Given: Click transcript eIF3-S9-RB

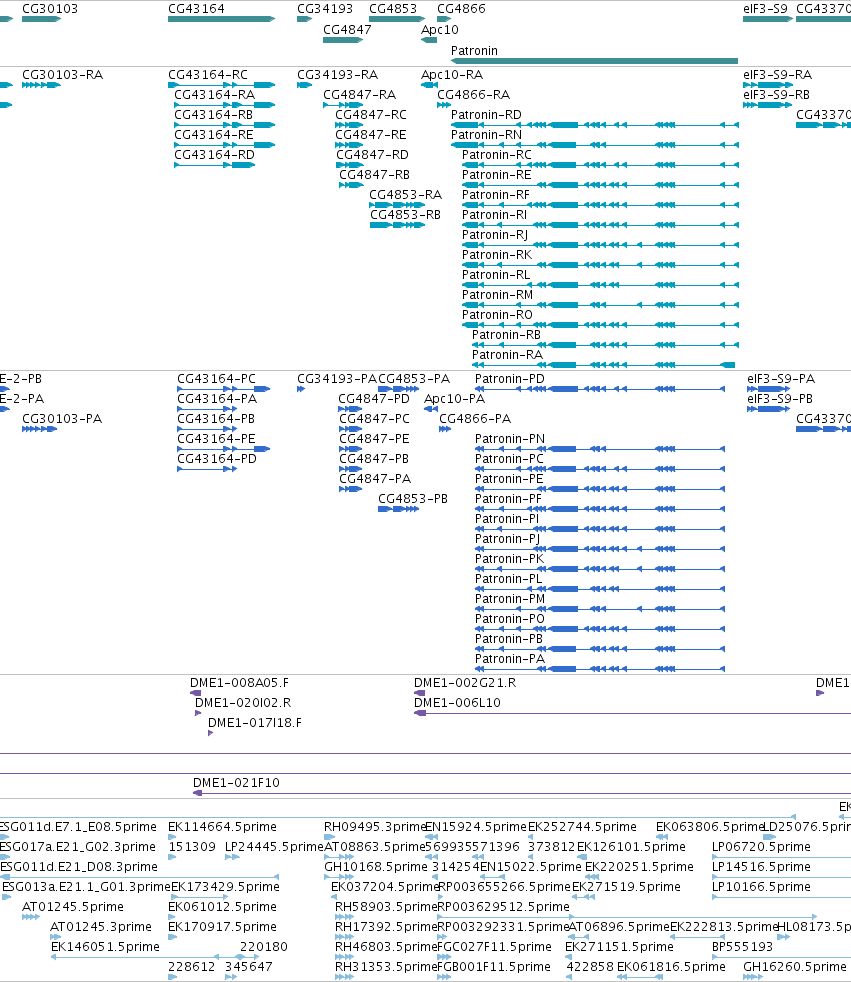Looking at the screenshot, I should click(x=776, y=95).
